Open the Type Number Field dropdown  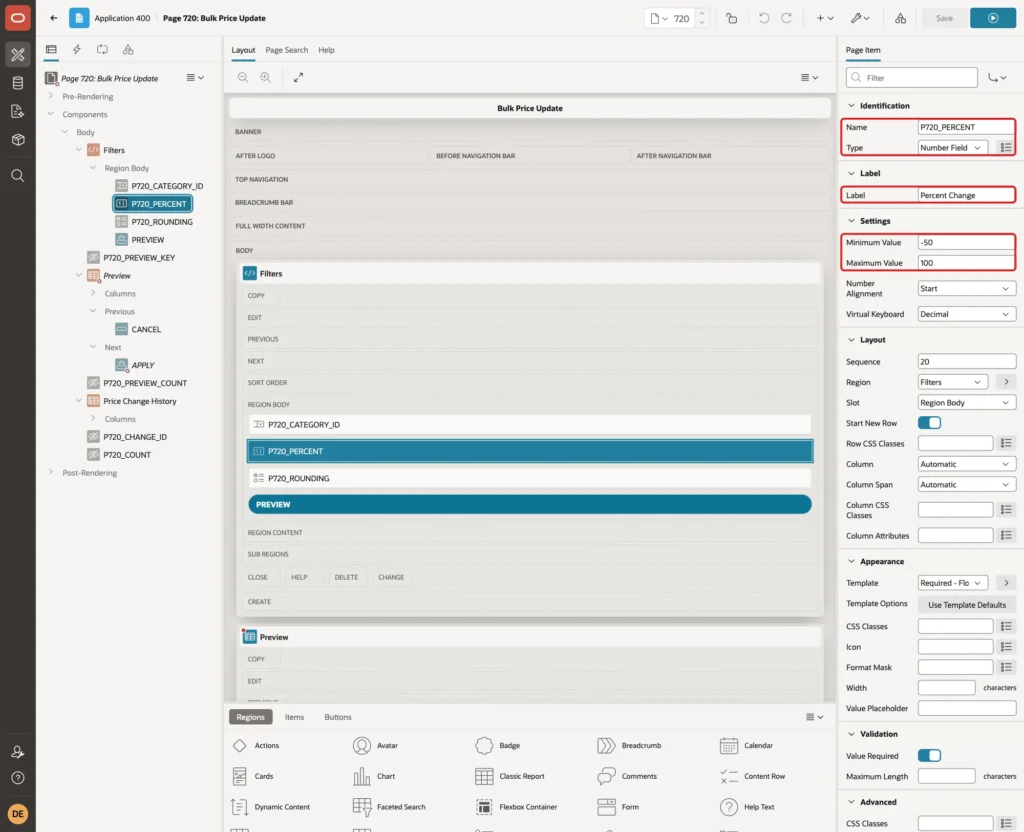tap(952, 148)
